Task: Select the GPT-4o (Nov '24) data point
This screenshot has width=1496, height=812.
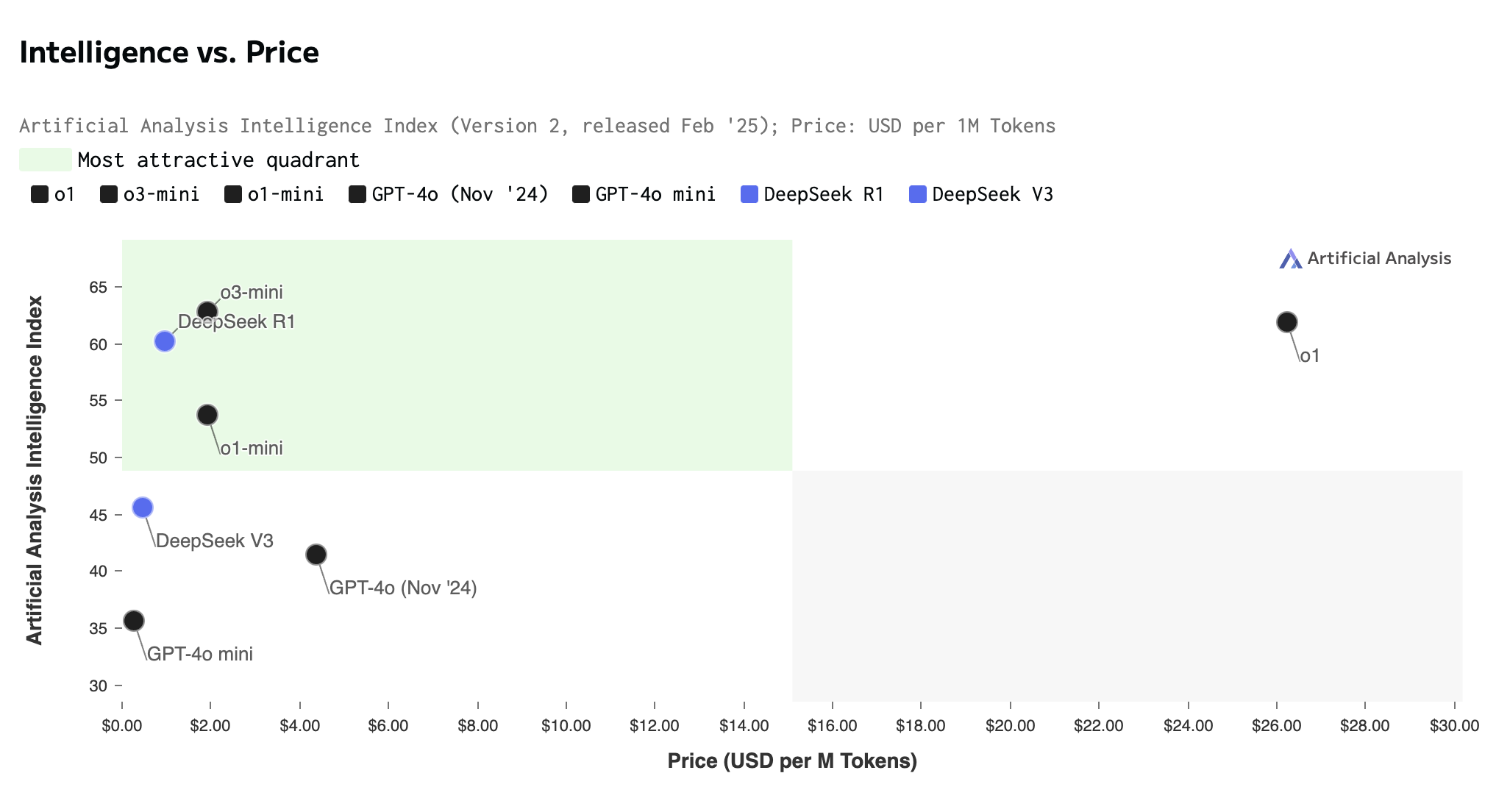Action: coord(316,555)
